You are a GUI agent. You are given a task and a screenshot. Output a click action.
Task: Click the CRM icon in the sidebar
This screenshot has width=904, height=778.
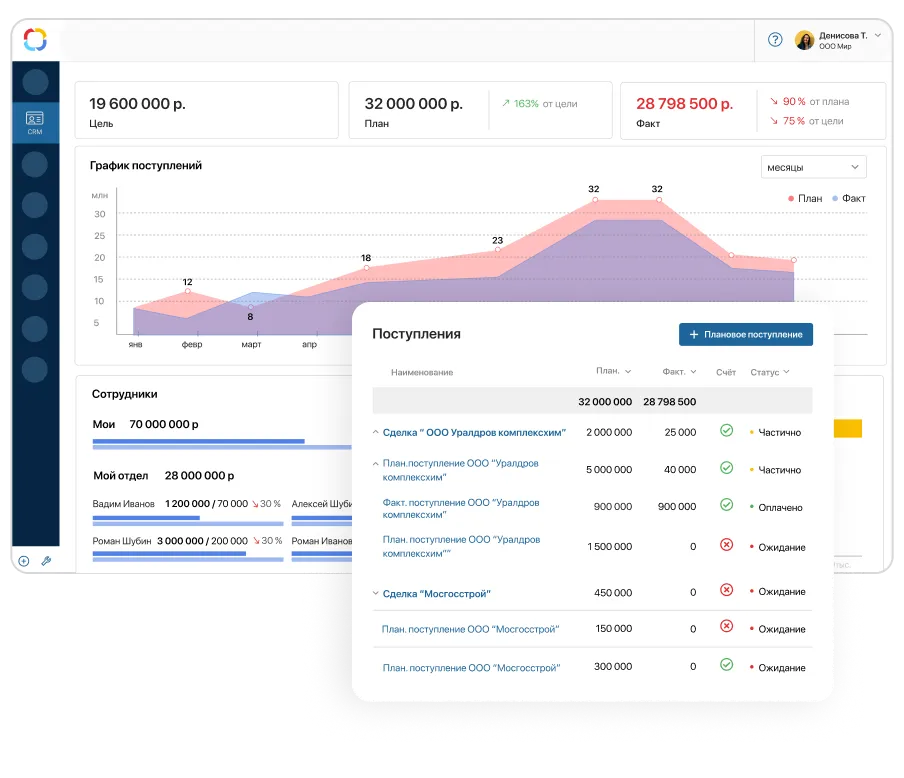[x=35, y=122]
